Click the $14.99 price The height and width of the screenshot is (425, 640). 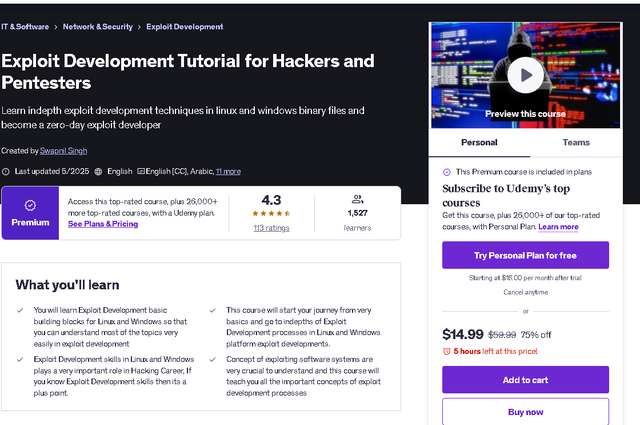(x=463, y=334)
